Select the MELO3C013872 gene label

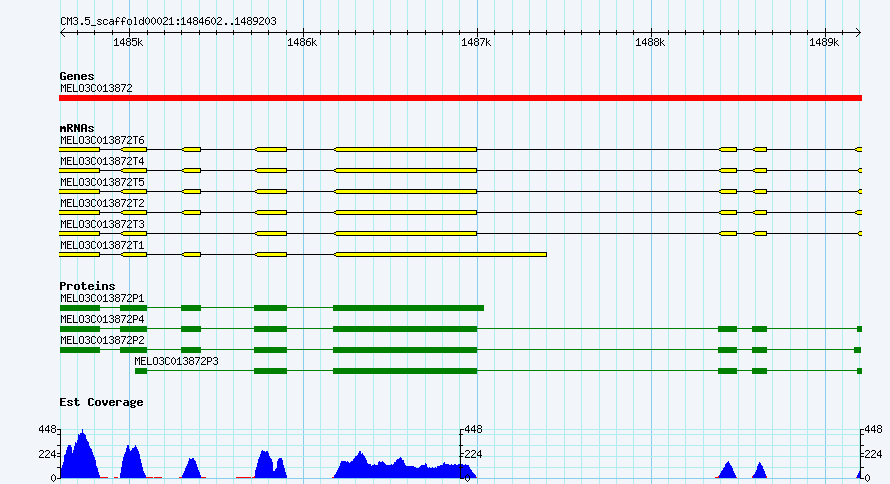[96, 88]
